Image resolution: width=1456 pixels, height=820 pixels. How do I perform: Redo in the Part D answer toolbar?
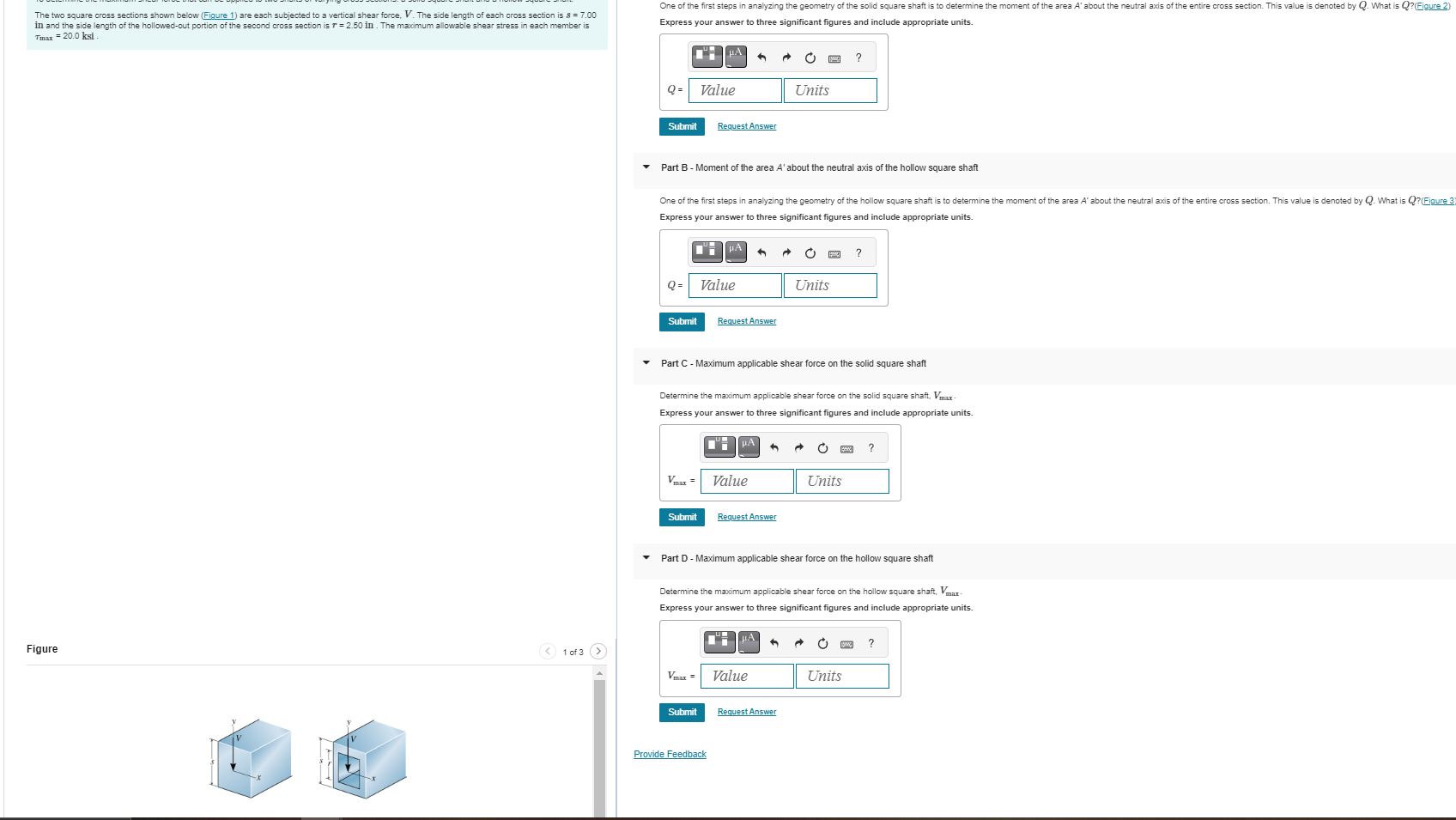click(x=798, y=642)
